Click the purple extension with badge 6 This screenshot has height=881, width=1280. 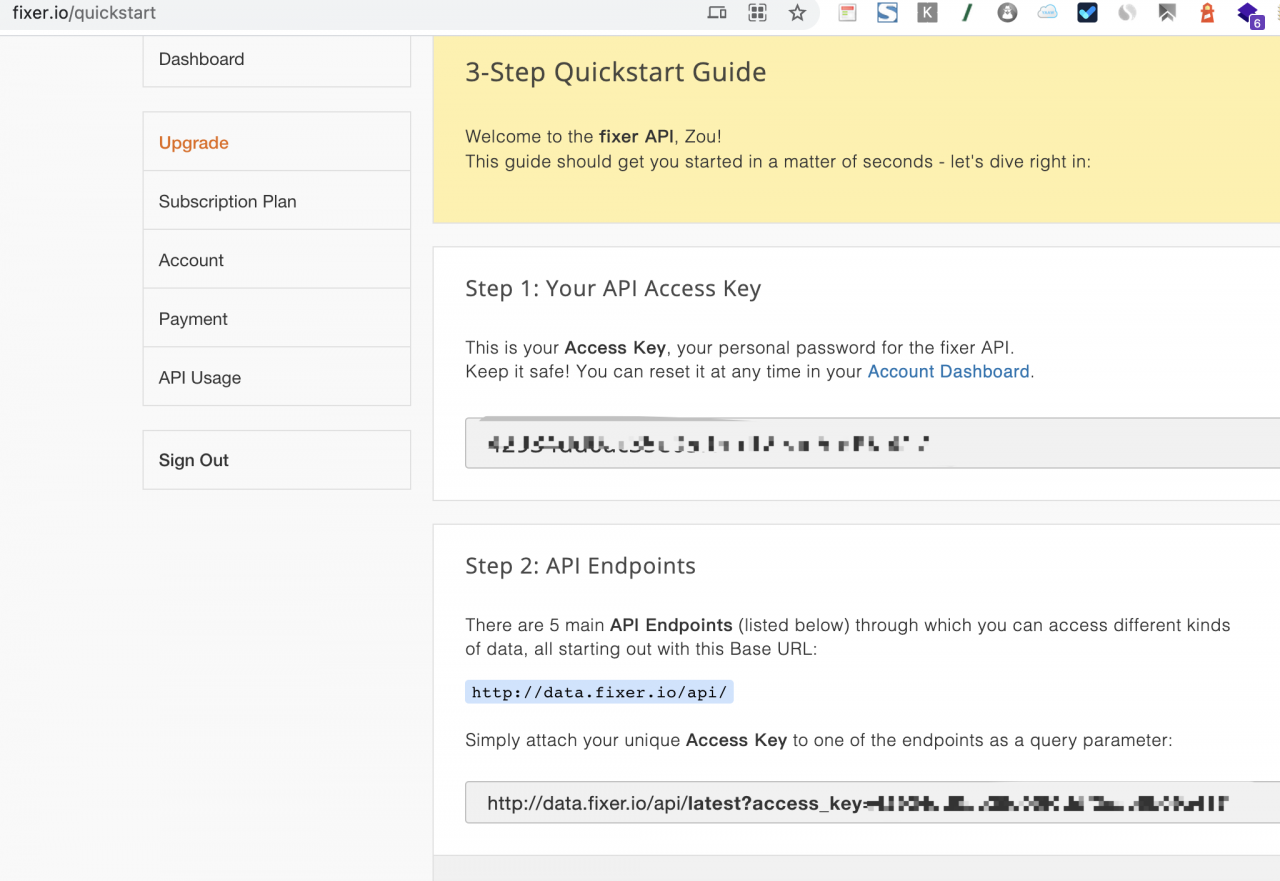1248,14
